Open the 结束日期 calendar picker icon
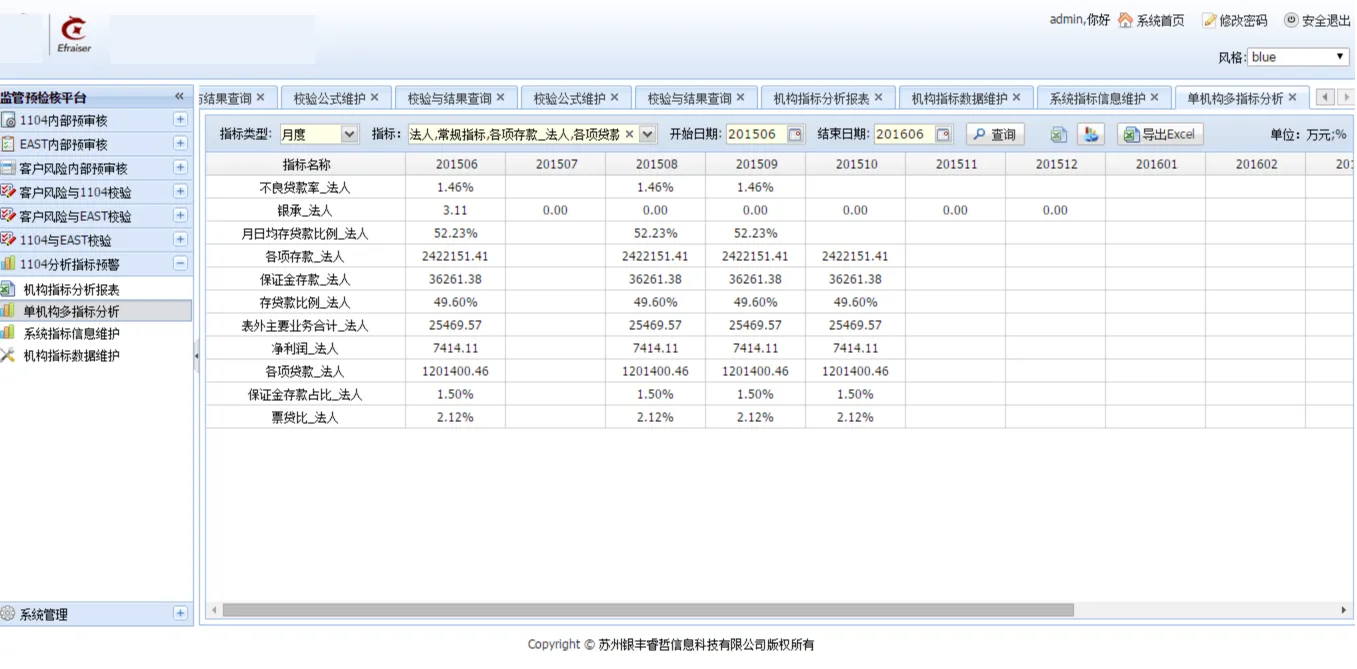This screenshot has width=1357, height=669. 943,135
